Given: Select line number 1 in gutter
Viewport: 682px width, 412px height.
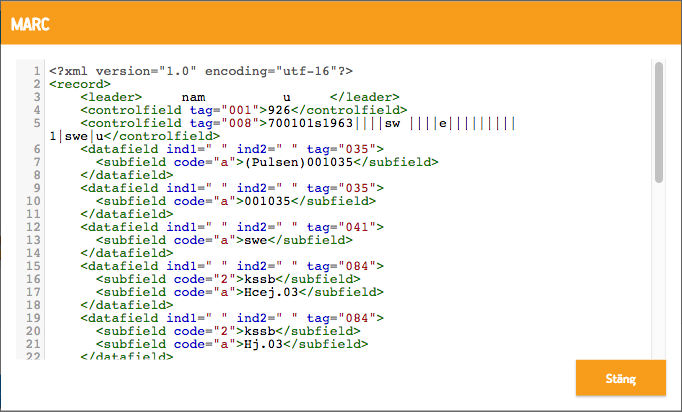Looking at the screenshot, I should click(x=37, y=71).
